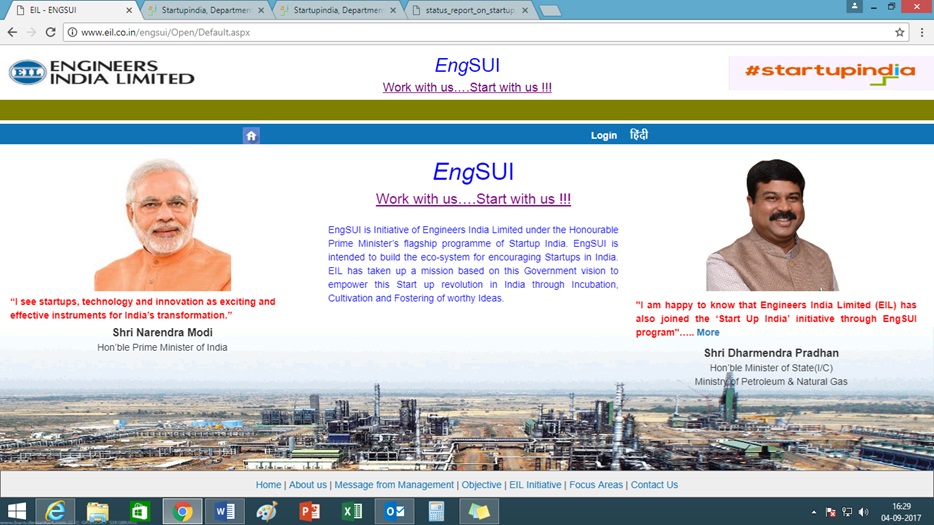Click the Windows Start button
Image resolution: width=934 pixels, height=525 pixels.
[17, 511]
